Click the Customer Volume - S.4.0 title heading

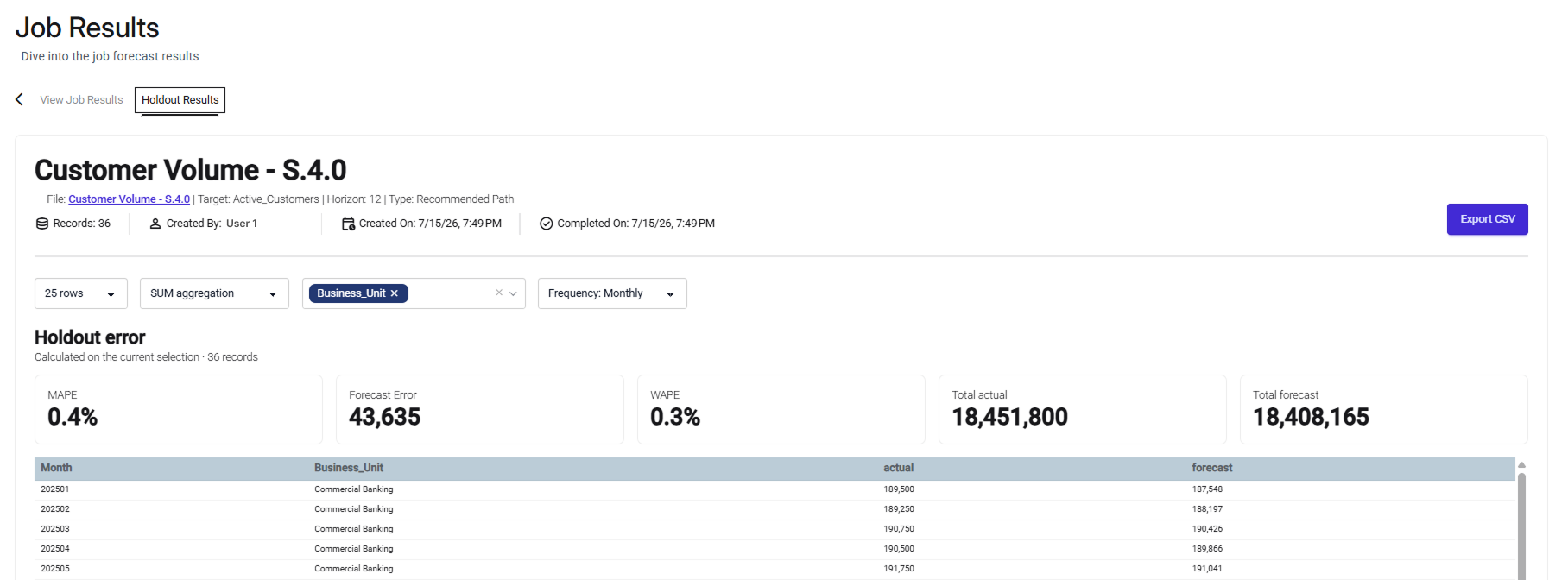click(191, 170)
